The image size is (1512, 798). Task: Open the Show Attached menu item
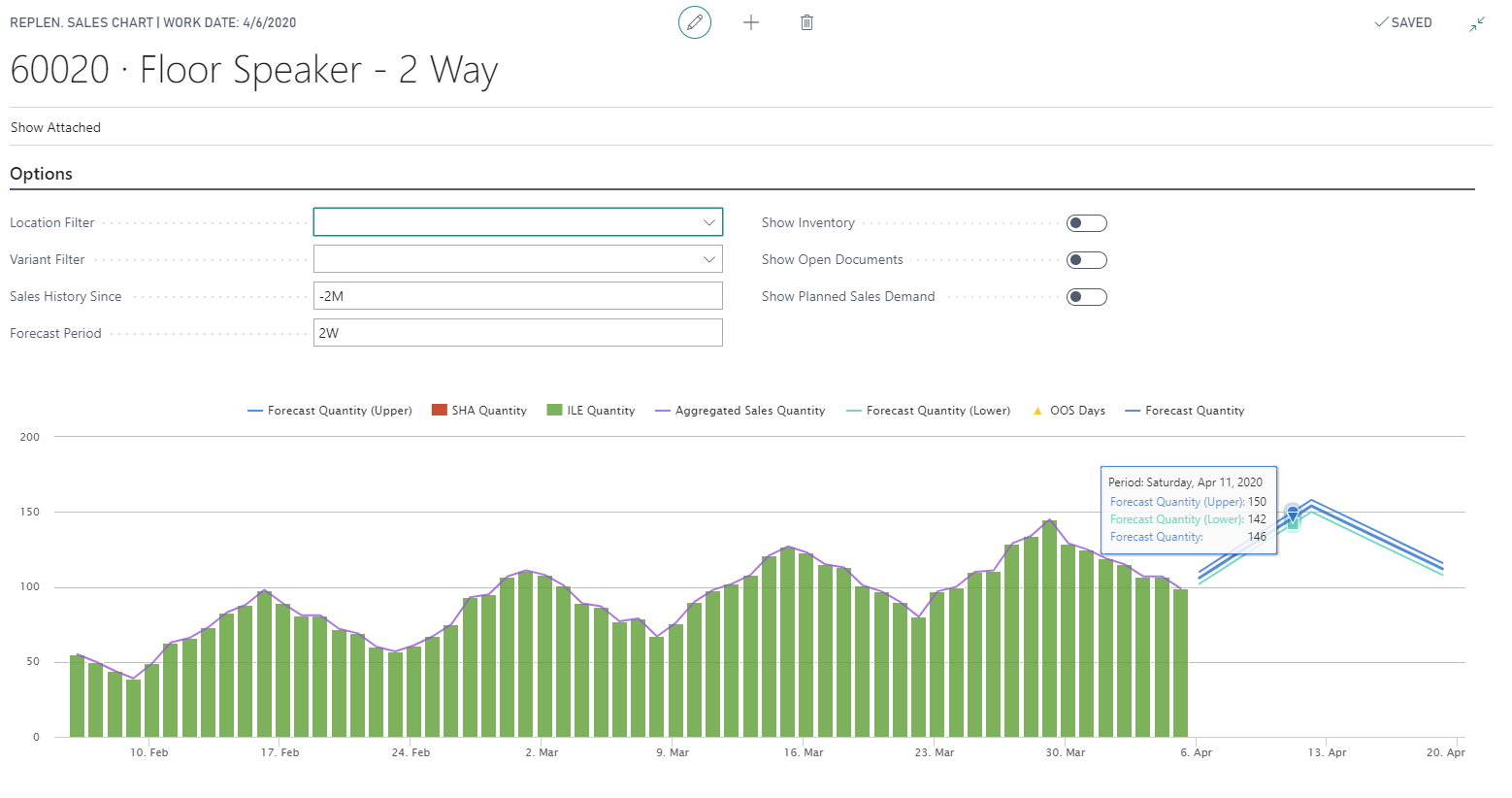(x=55, y=127)
